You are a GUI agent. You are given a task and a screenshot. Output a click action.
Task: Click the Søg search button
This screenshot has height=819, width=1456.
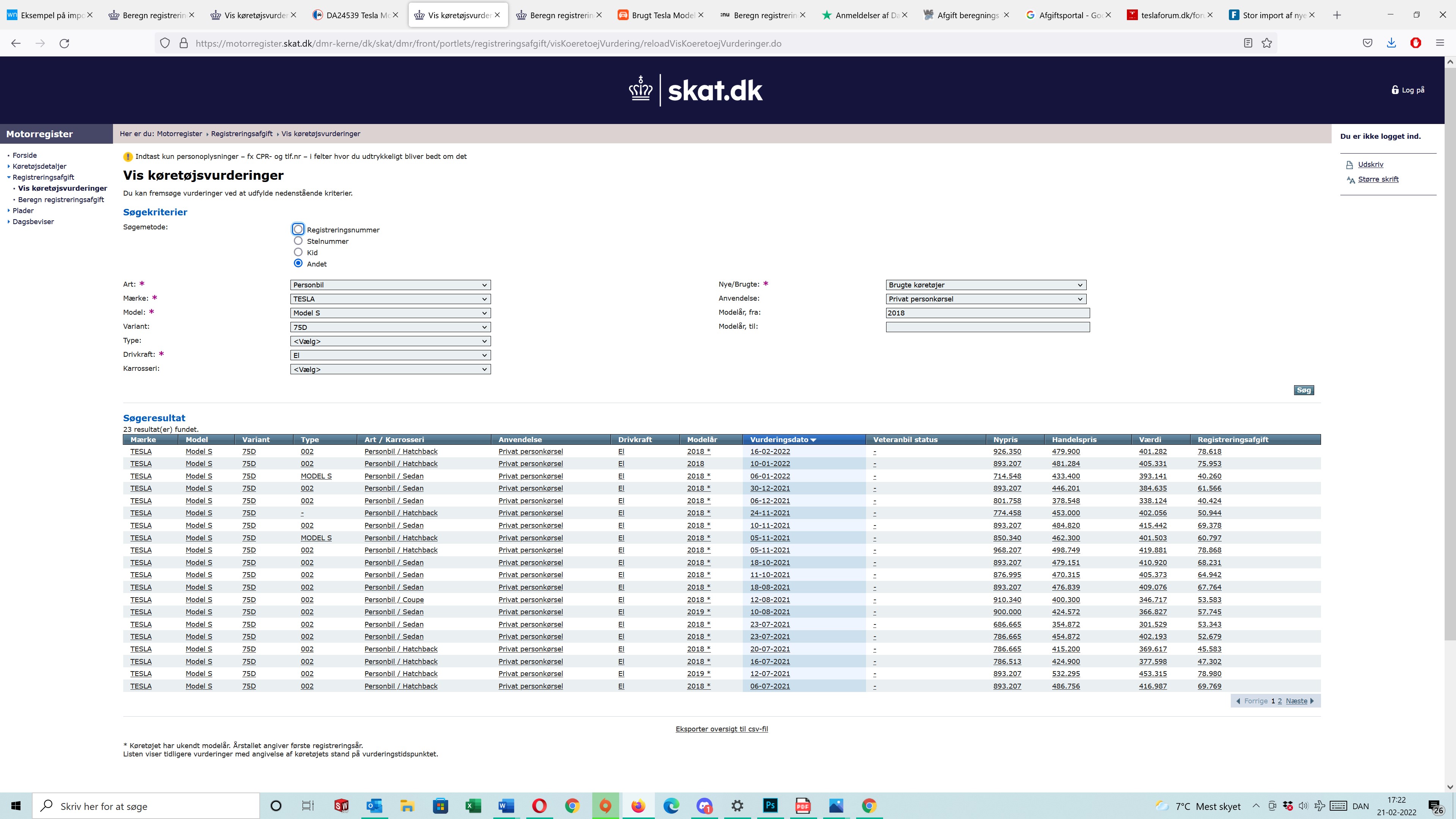(x=1304, y=390)
